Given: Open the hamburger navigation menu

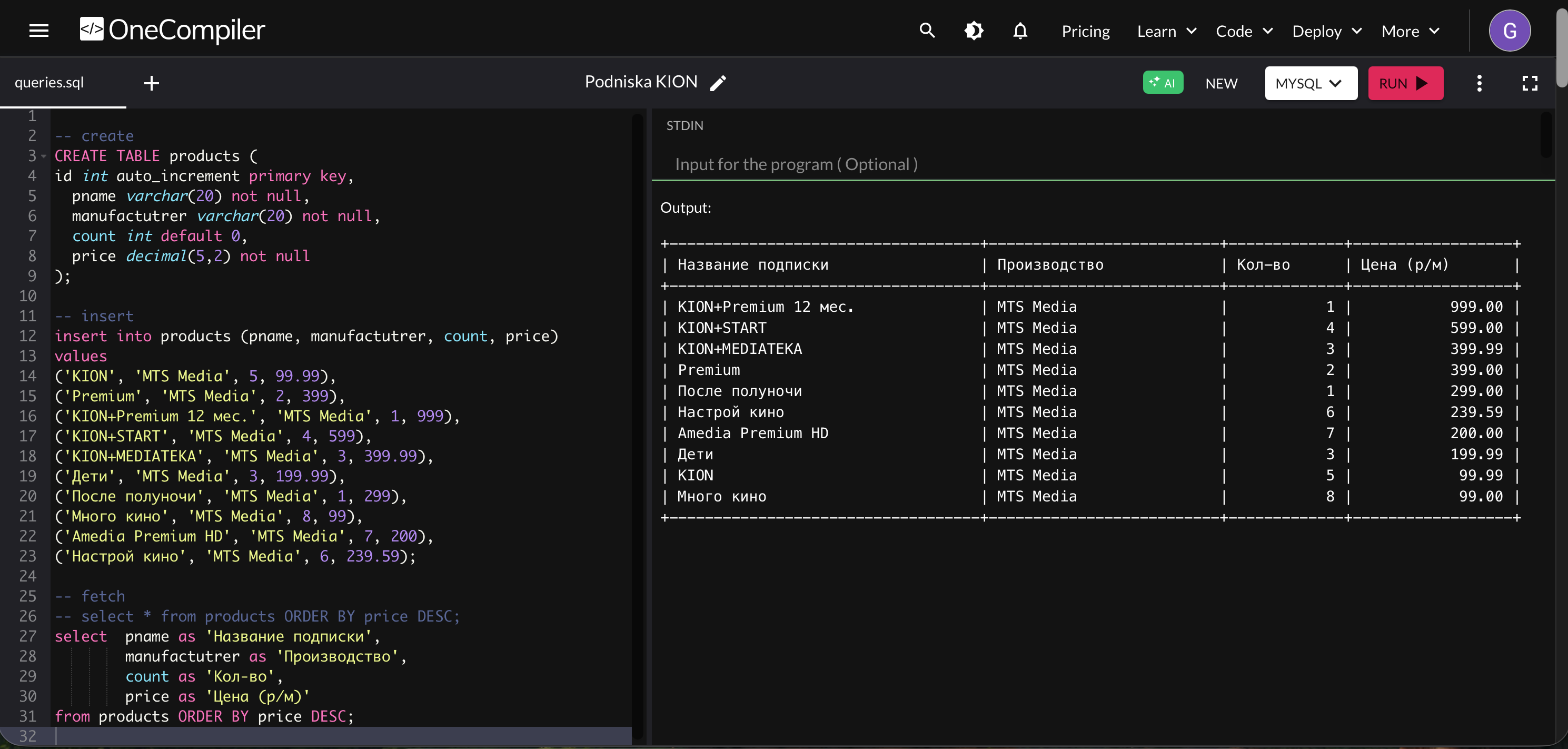Looking at the screenshot, I should point(39,31).
